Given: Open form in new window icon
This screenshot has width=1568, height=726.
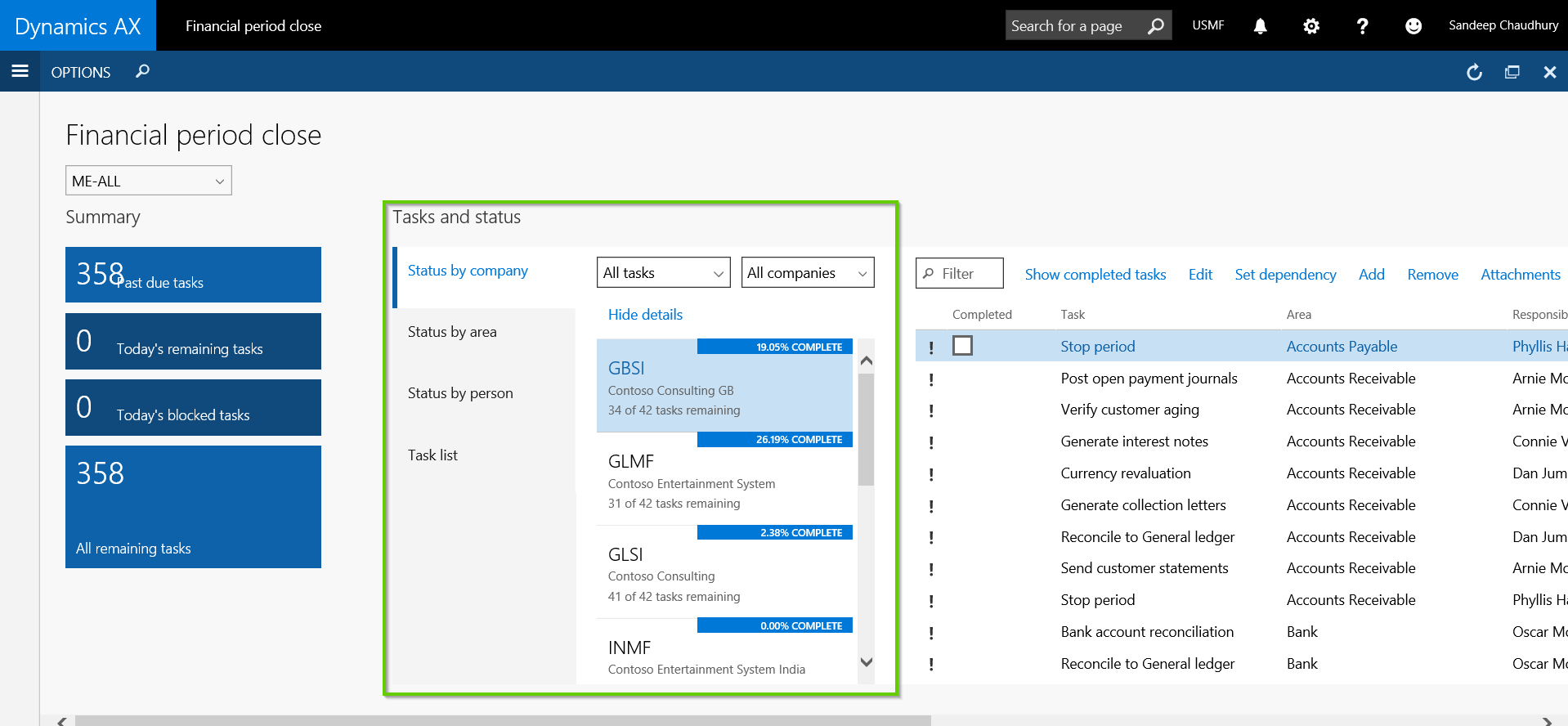Looking at the screenshot, I should click(x=1512, y=72).
